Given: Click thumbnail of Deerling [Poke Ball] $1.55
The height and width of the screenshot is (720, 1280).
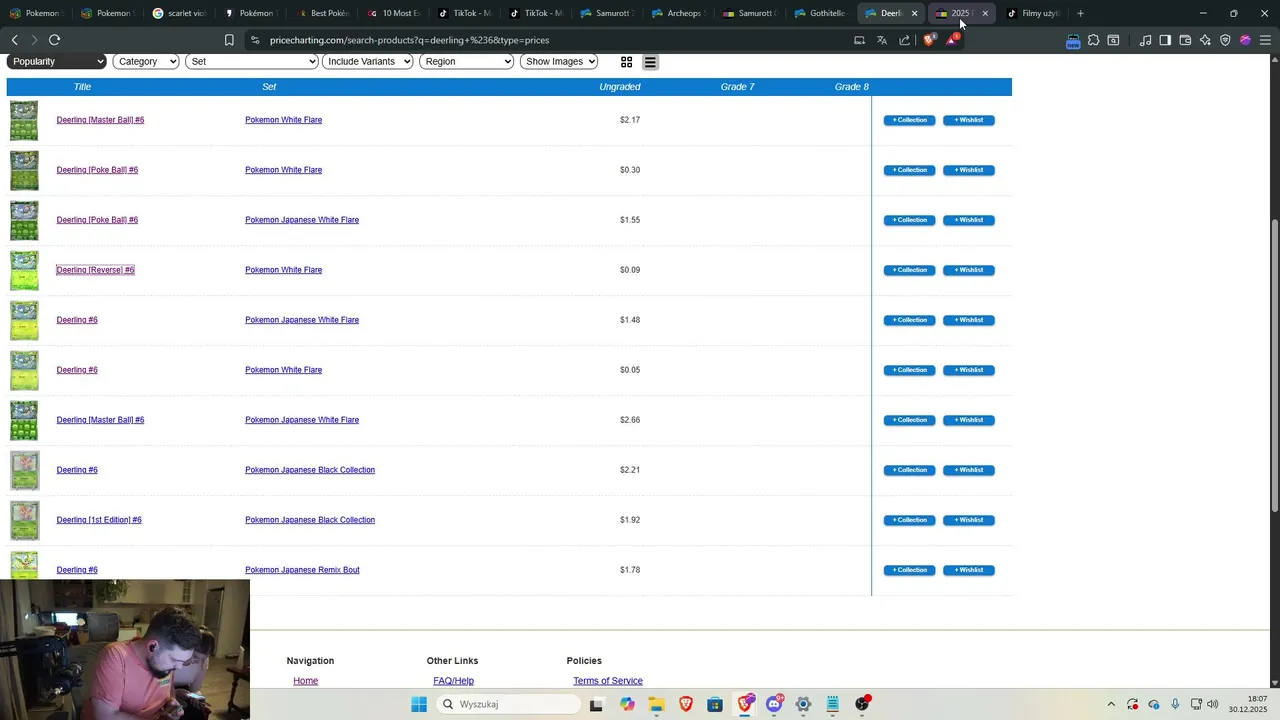Looking at the screenshot, I should pos(24,220).
